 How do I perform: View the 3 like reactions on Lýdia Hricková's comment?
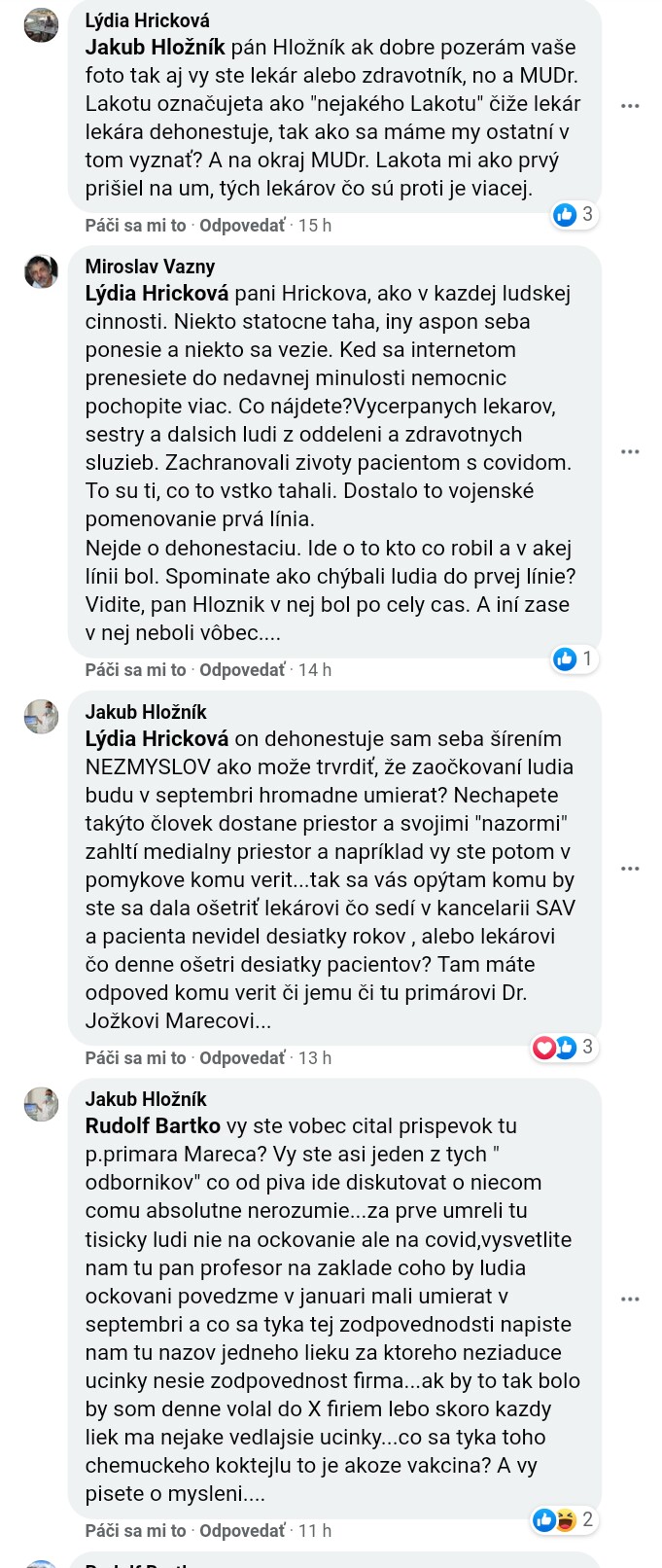tap(574, 214)
